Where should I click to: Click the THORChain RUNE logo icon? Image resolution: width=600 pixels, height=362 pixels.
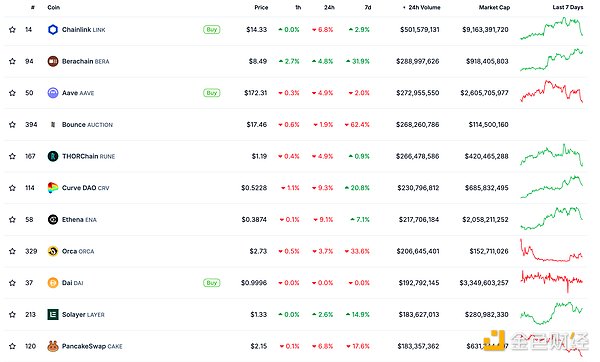pyautogui.click(x=53, y=156)
